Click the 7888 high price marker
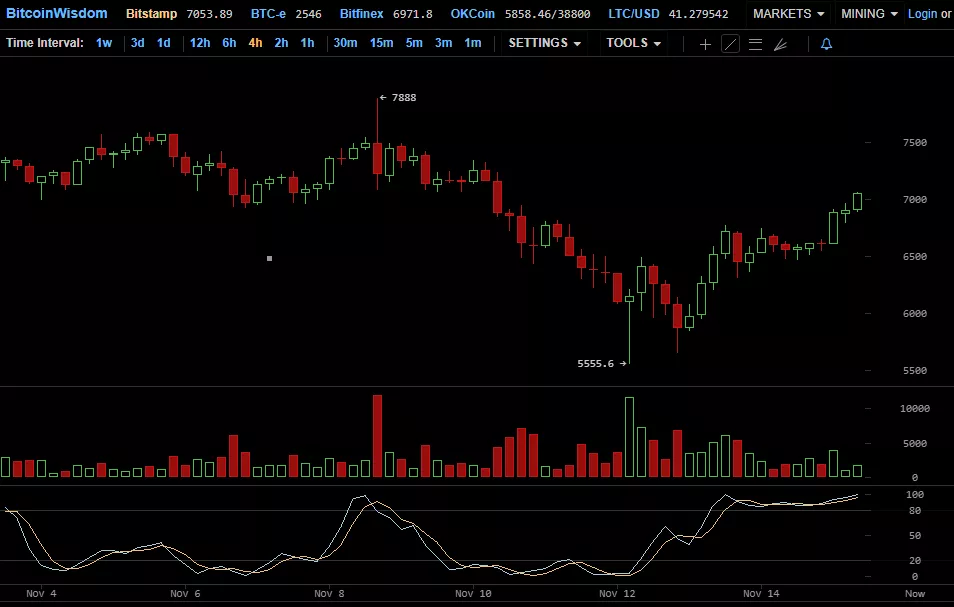 click(x=402, y=98)
